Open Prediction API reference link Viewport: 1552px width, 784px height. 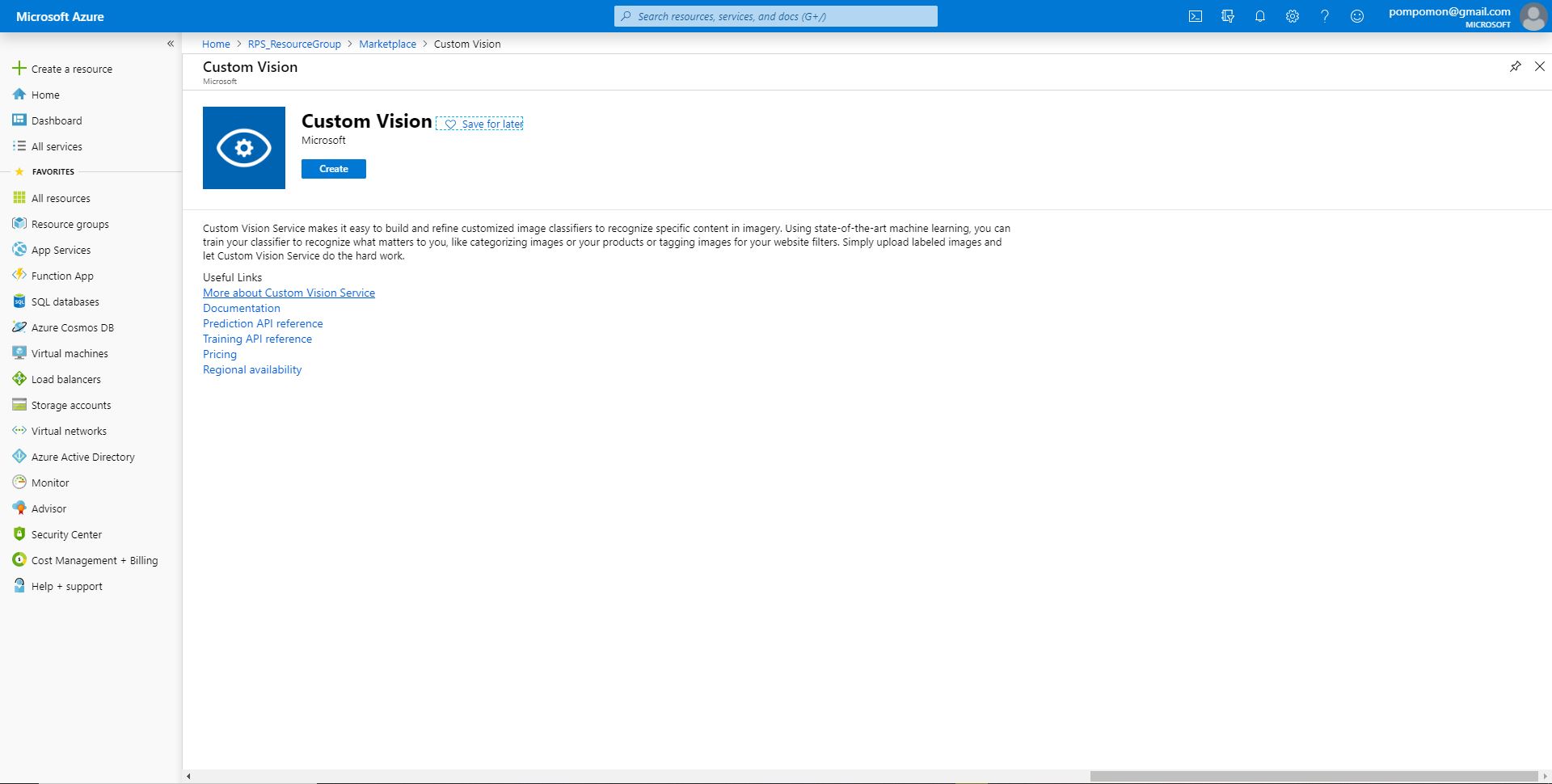[x=263, y=323]
